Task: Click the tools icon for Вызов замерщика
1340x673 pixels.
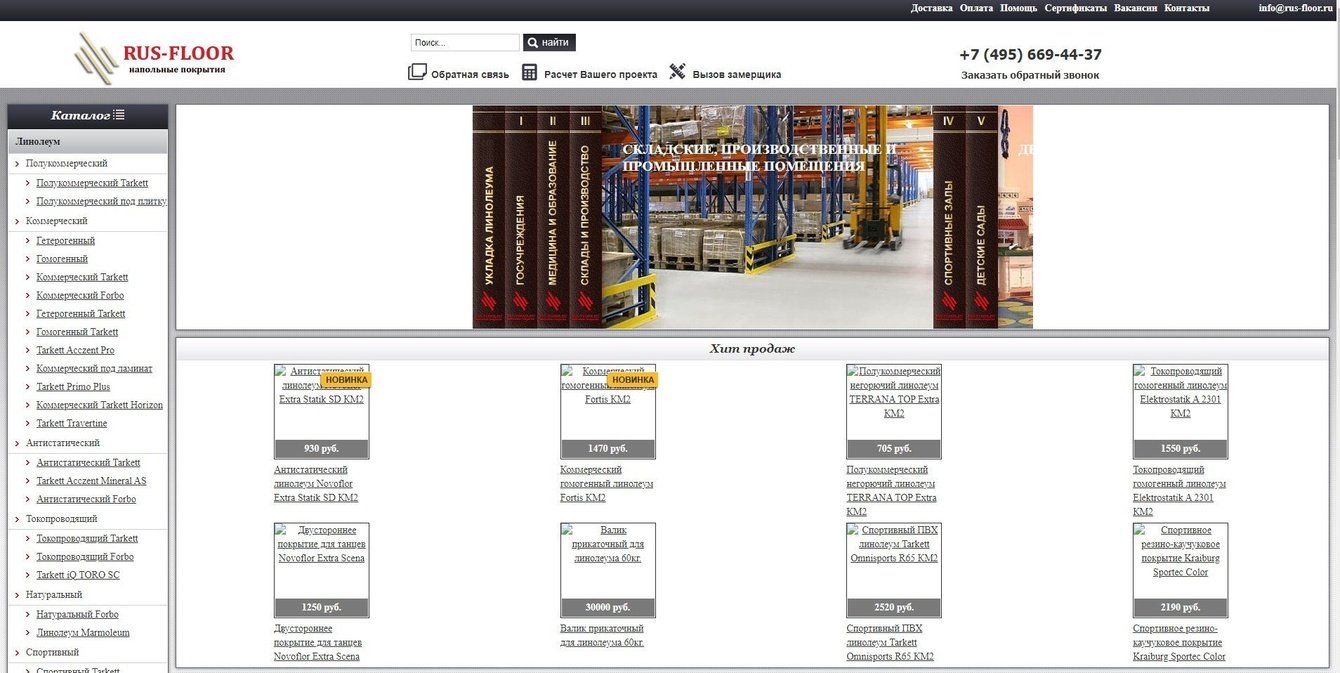Action: [677, 72]
